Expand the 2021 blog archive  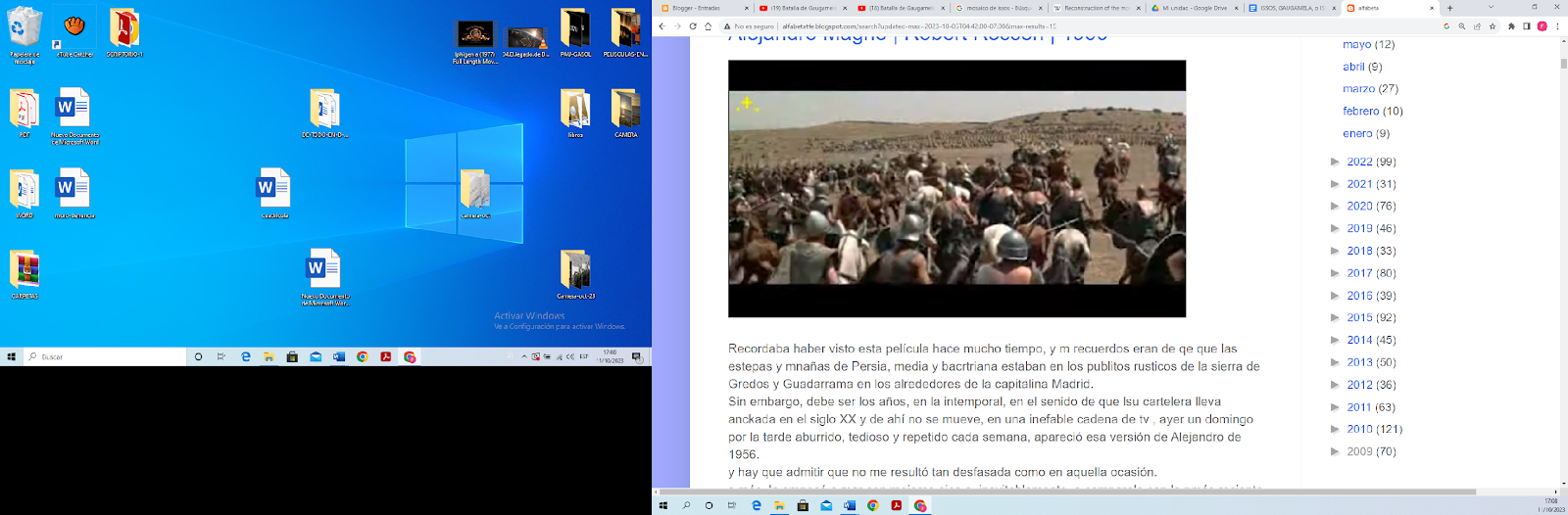(x=1335, y=184)
